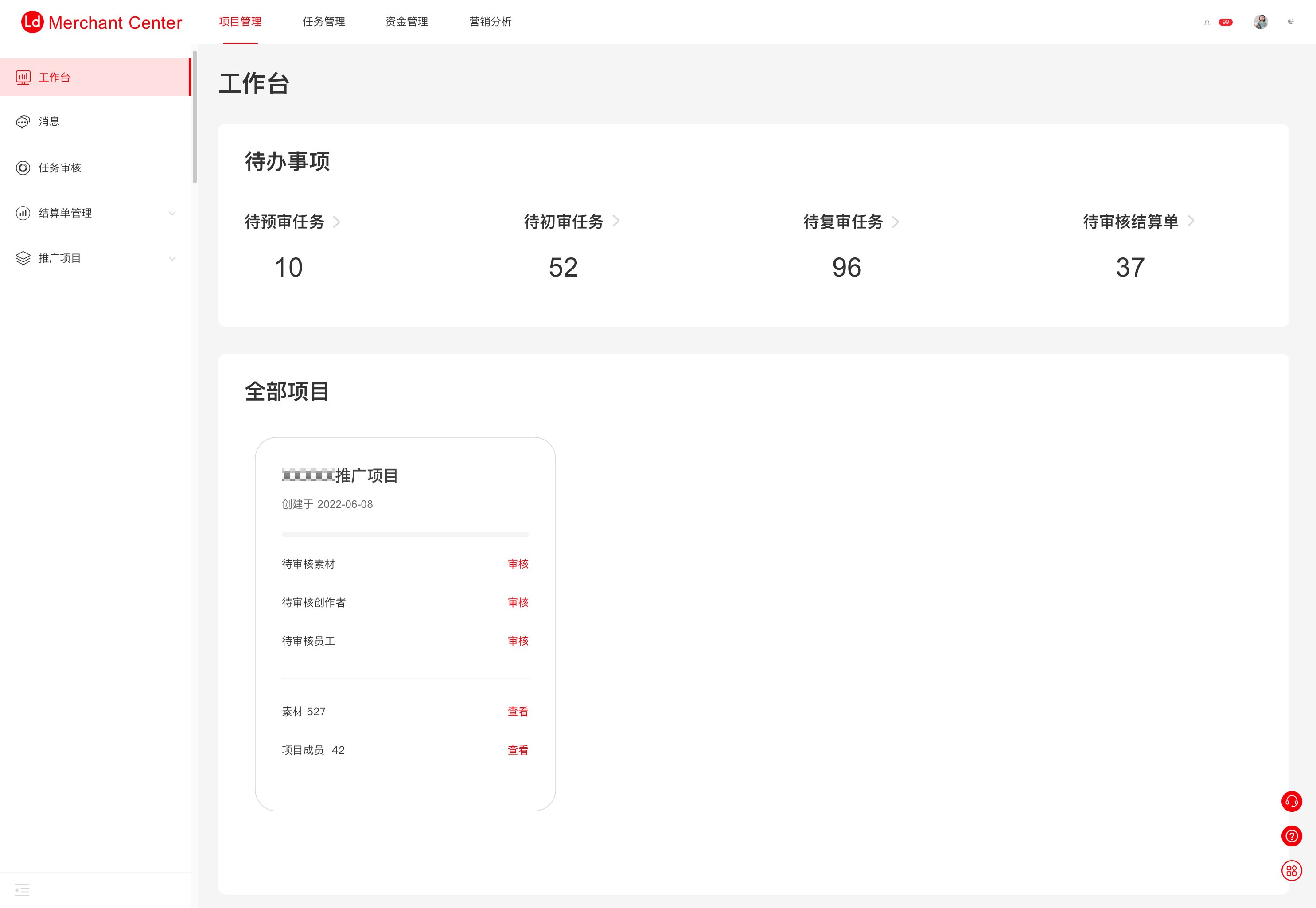Switch to 资金管理 top tab
Image resolution: width=1316 pixels, height=908 pixels.
(407, 22)
